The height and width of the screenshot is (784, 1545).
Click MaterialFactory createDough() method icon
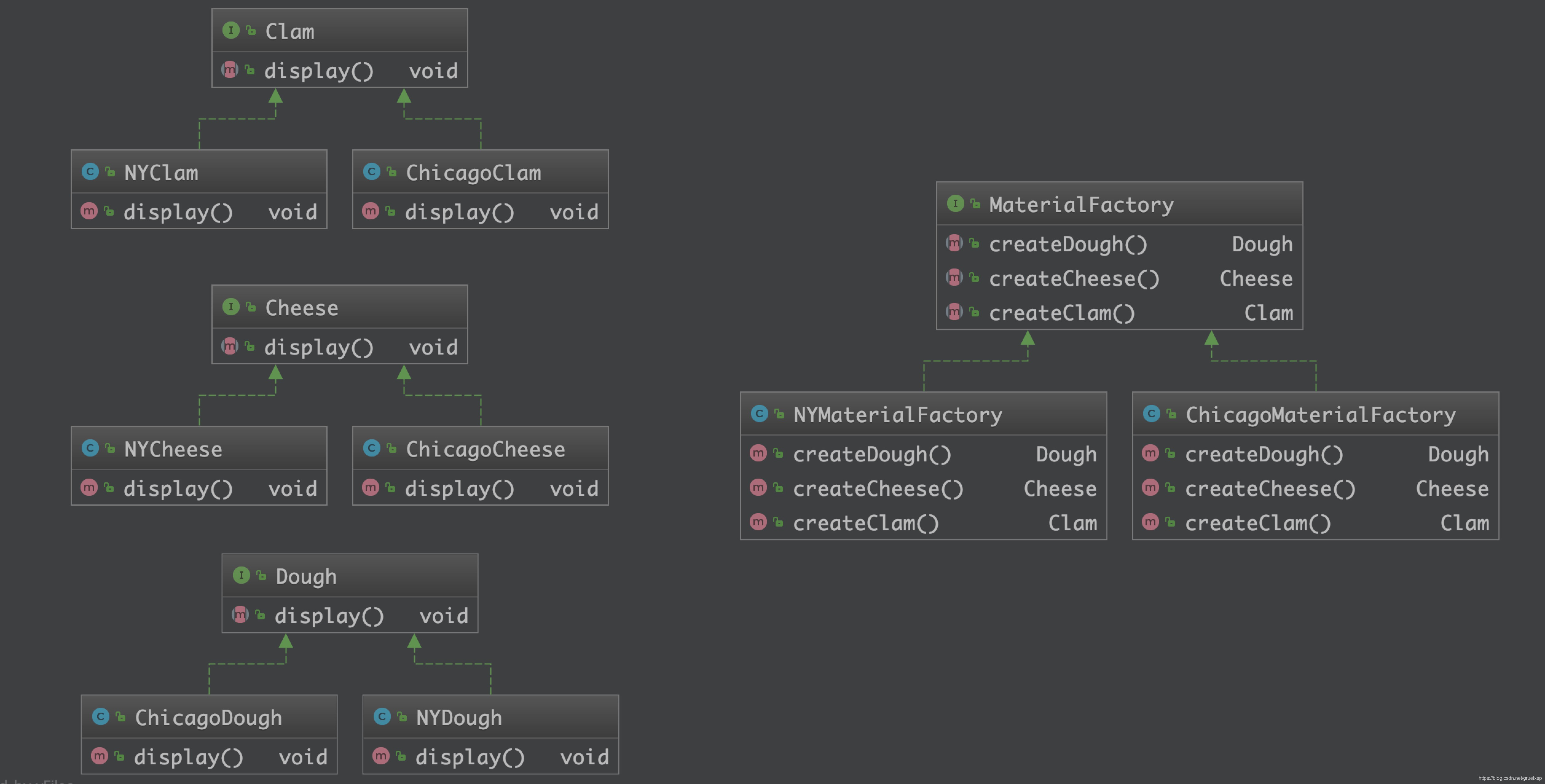[x=955, y=244]
